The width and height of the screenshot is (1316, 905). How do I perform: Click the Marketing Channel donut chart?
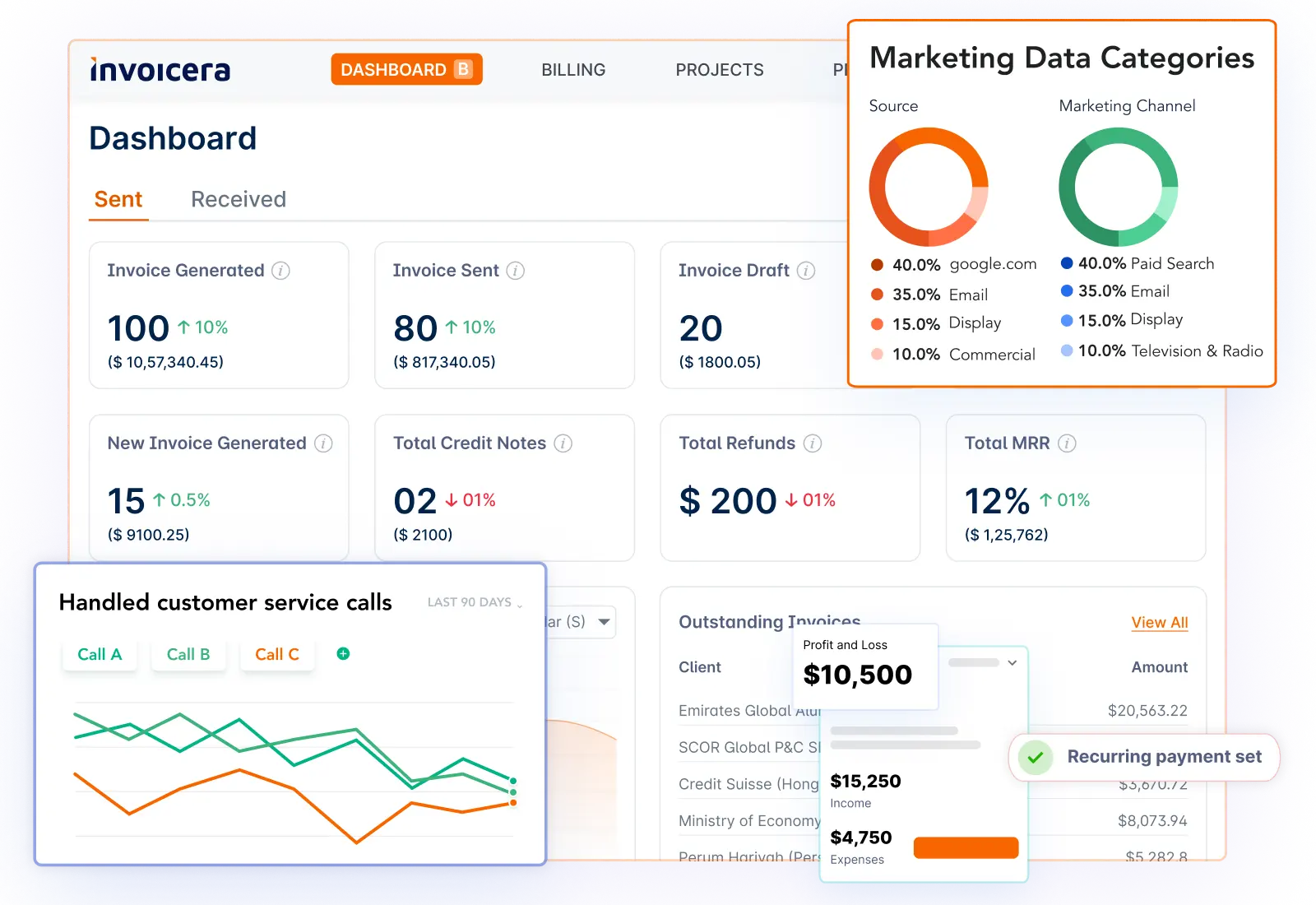1119,187
